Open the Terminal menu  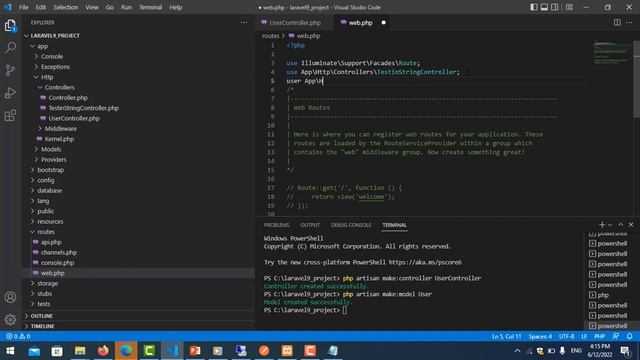[150, 7]
